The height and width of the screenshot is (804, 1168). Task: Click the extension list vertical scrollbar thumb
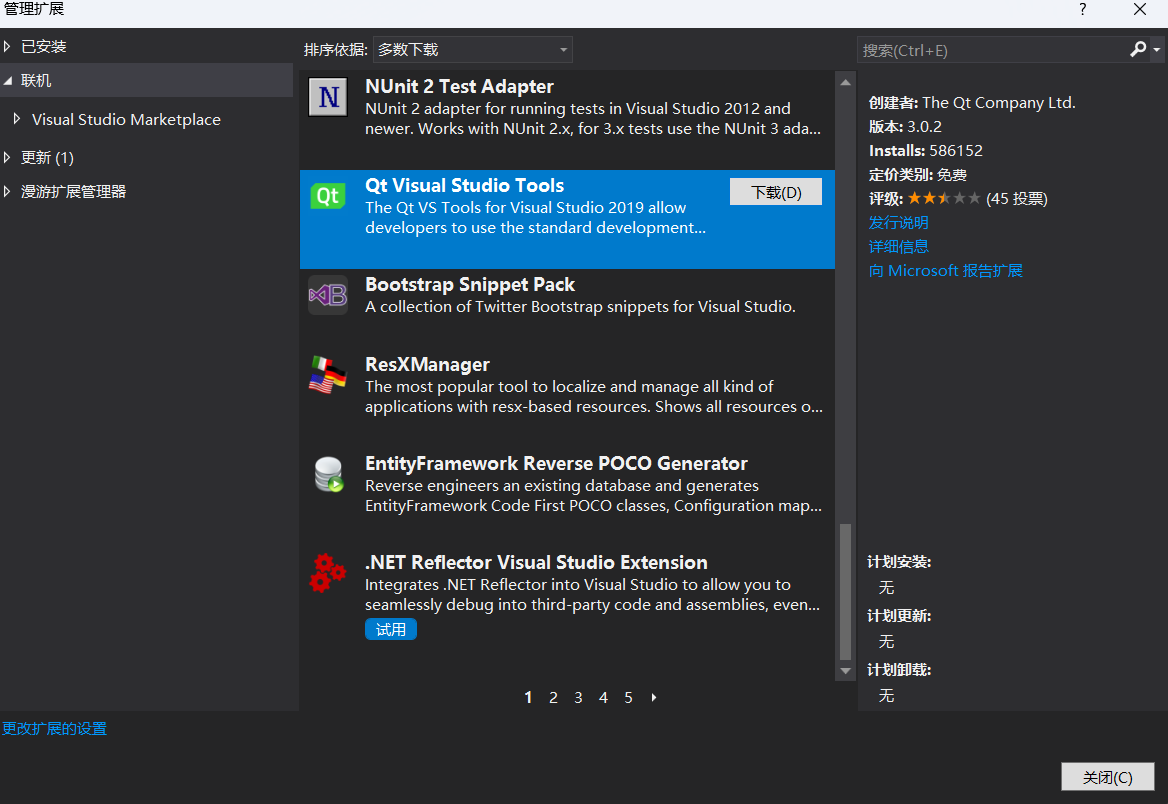tap(845, 592)
